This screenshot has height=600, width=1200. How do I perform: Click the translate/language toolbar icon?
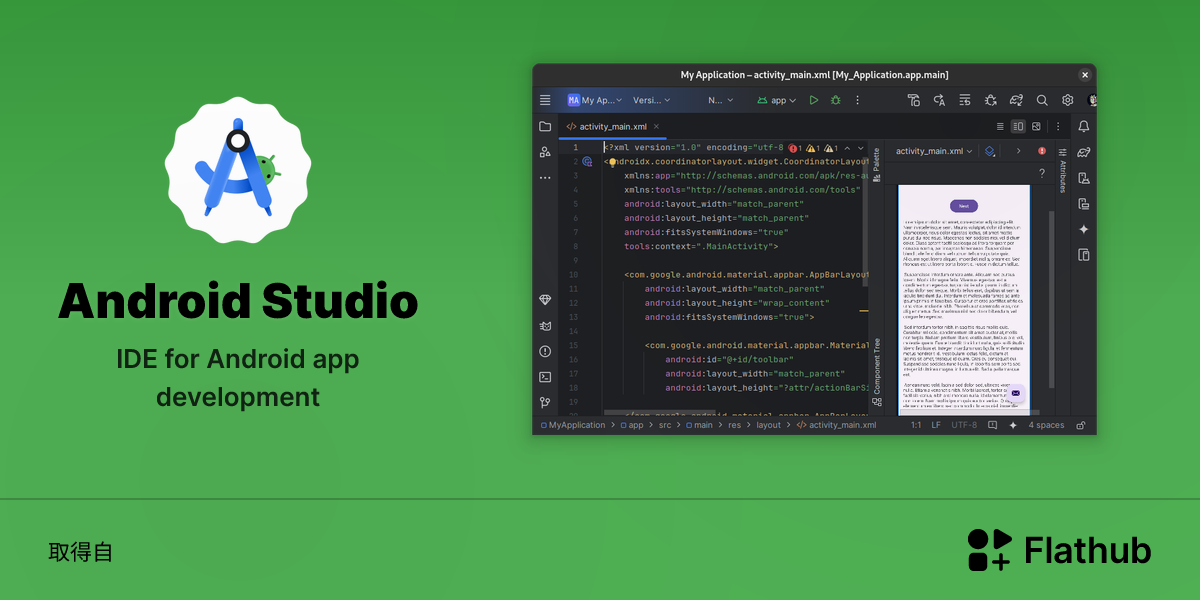click(x=940, y=100)
